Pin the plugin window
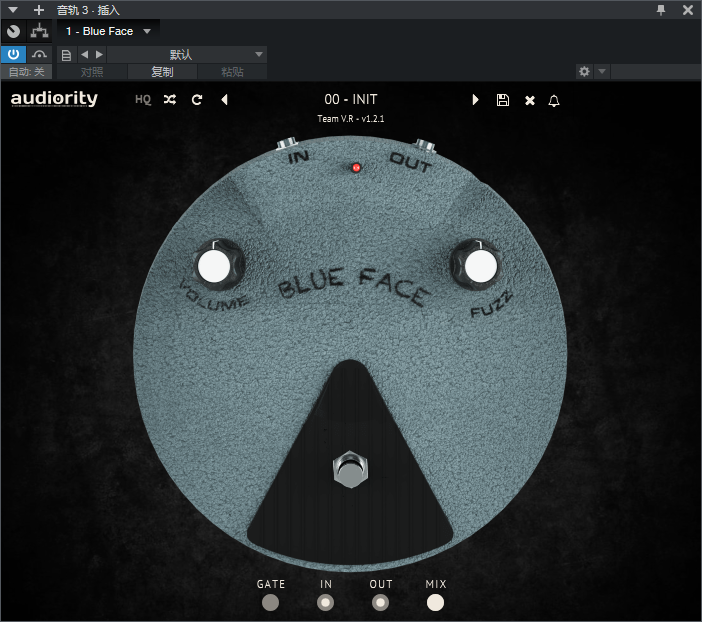This screenshot has width=702, height=622. [x=661, y=10]
